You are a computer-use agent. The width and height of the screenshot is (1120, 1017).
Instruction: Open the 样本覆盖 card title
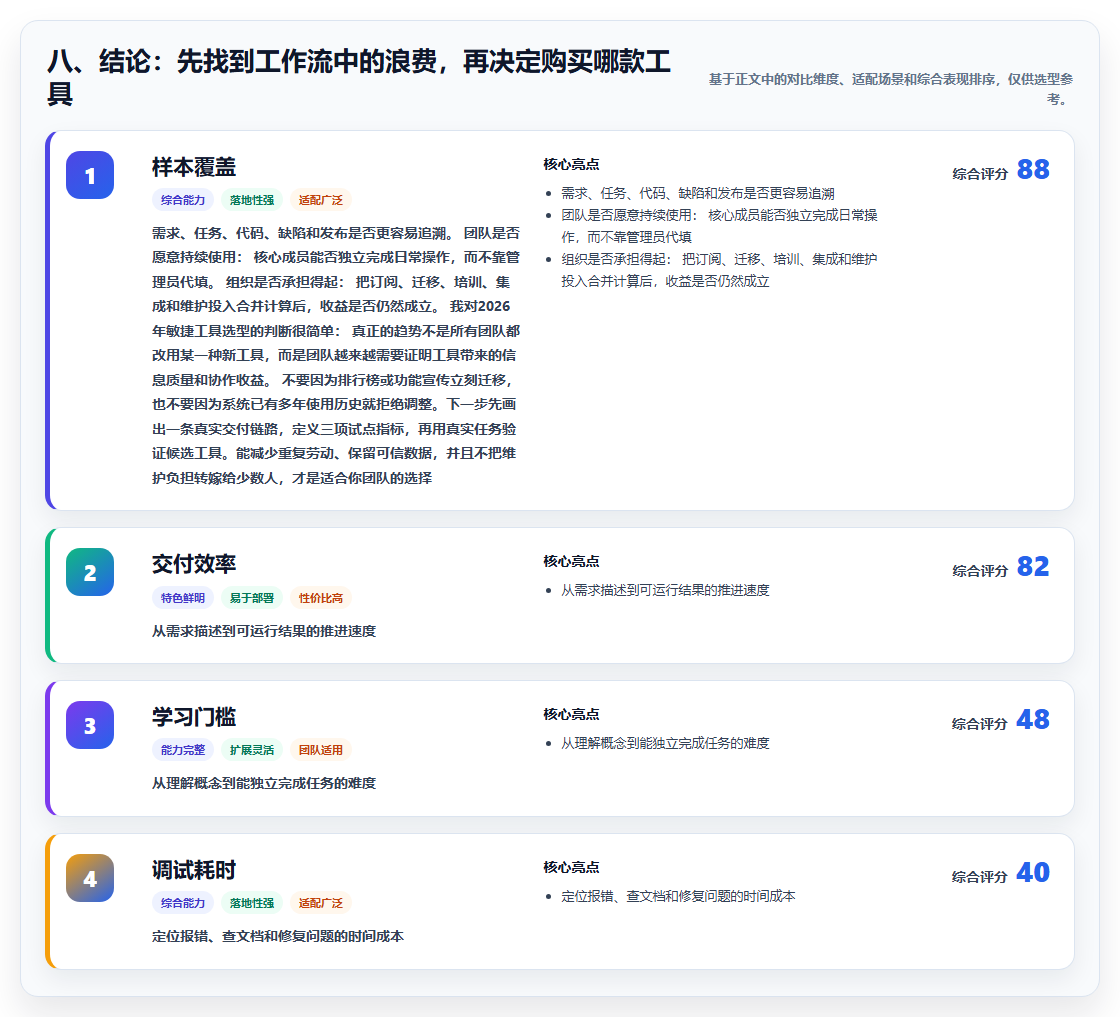tap(194, 167)
